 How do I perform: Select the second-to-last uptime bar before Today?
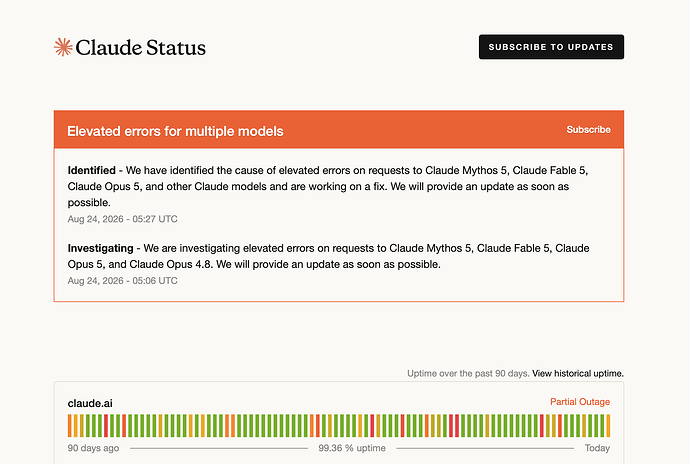click(602, 426)
